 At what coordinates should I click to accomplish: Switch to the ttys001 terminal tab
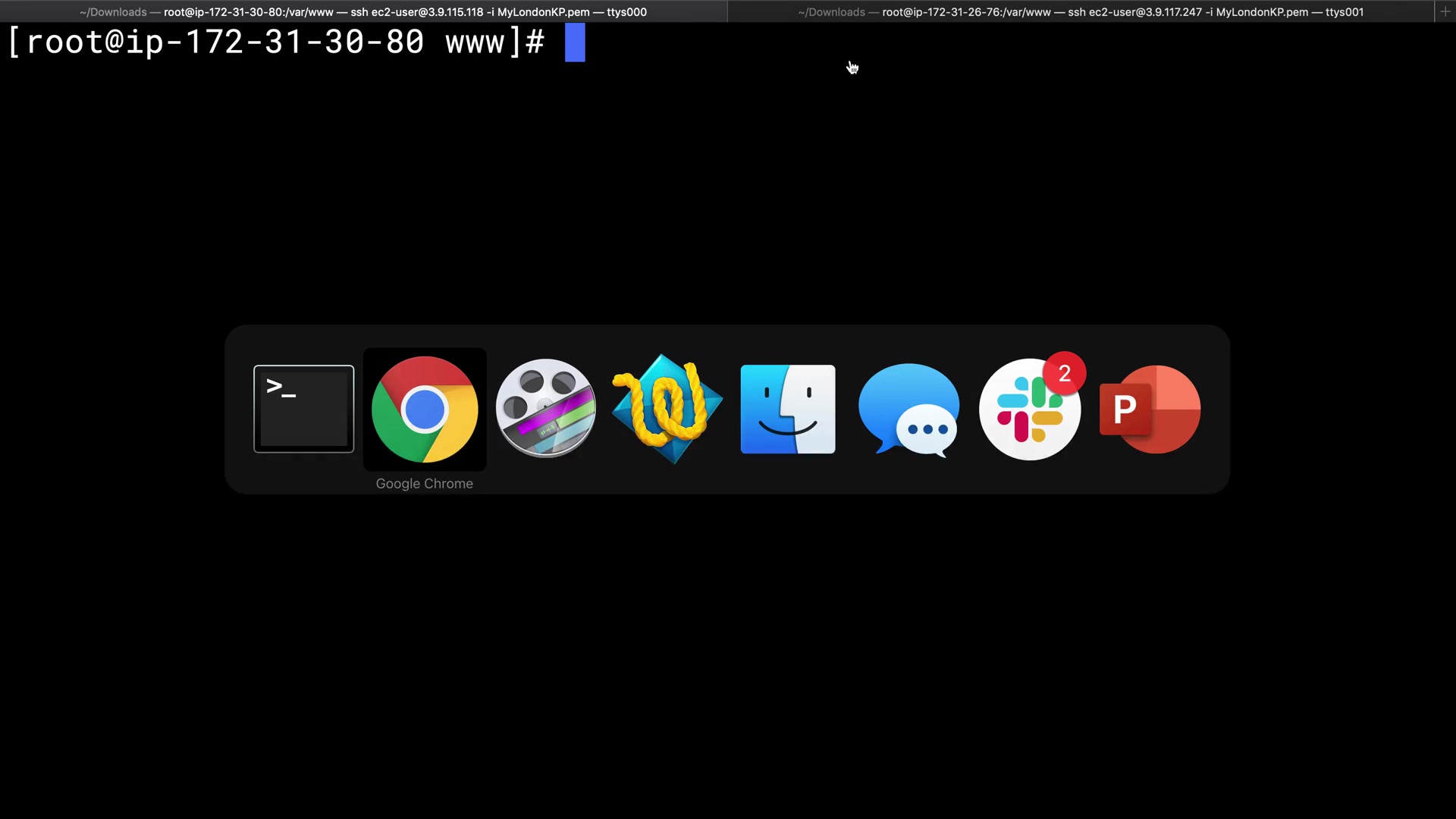(1081, 11)
